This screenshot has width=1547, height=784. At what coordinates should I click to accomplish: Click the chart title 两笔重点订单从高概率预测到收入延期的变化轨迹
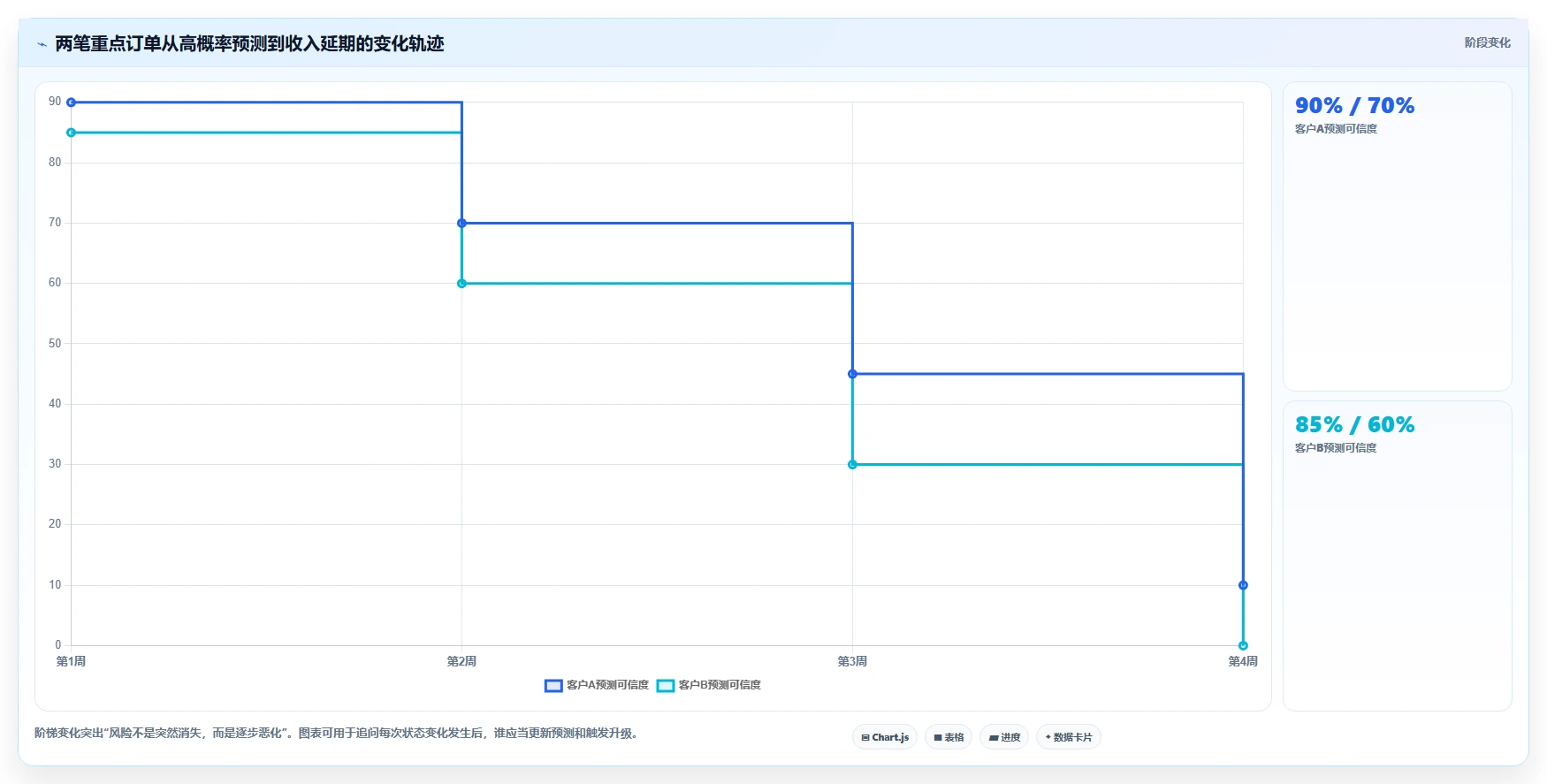pyautogui.click(x=249, y=44)
